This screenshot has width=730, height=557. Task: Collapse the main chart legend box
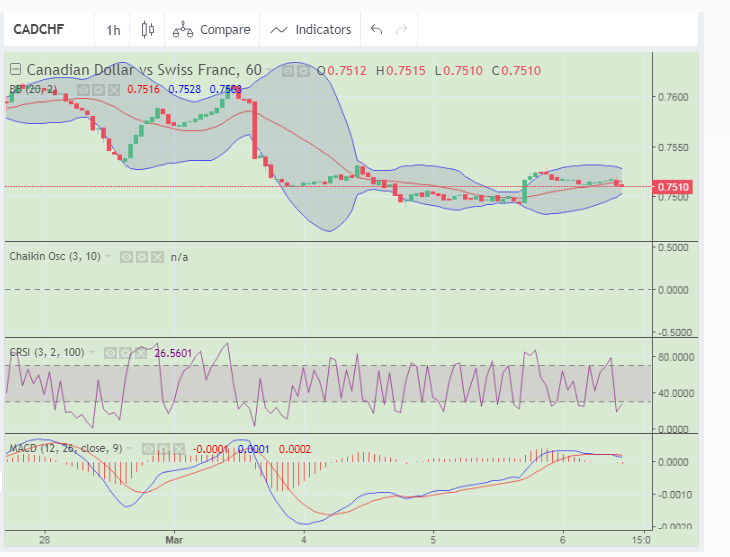pos(15,70)
